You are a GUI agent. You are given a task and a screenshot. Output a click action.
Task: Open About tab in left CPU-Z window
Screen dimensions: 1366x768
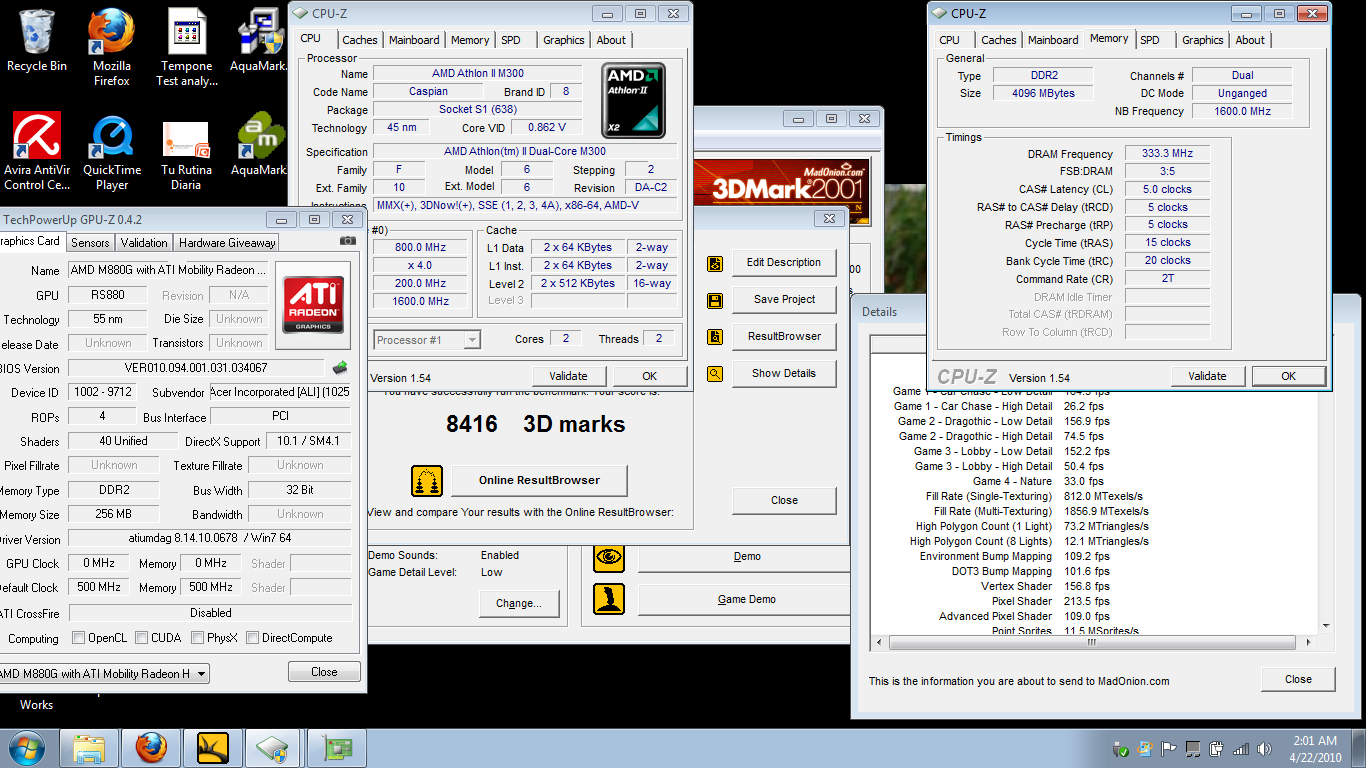pyautogui.click(x=611, y=40)
